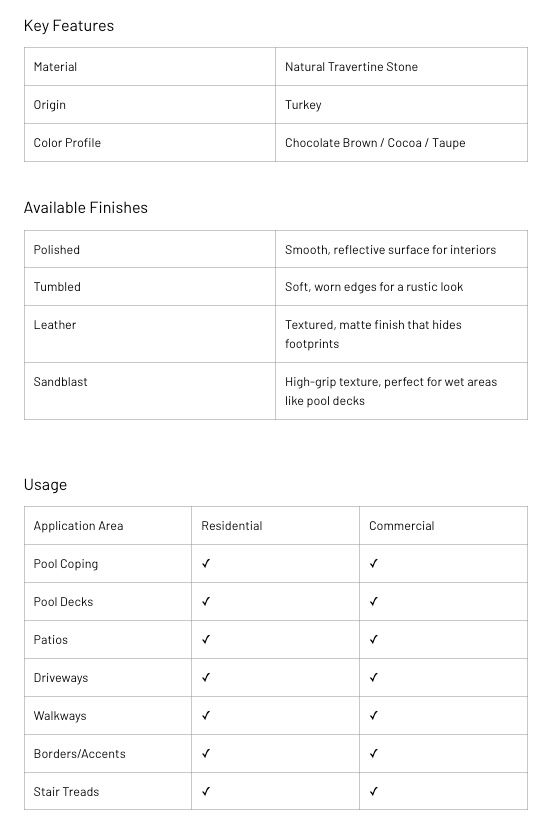Click the Available Finishes heading

(86, 207)
